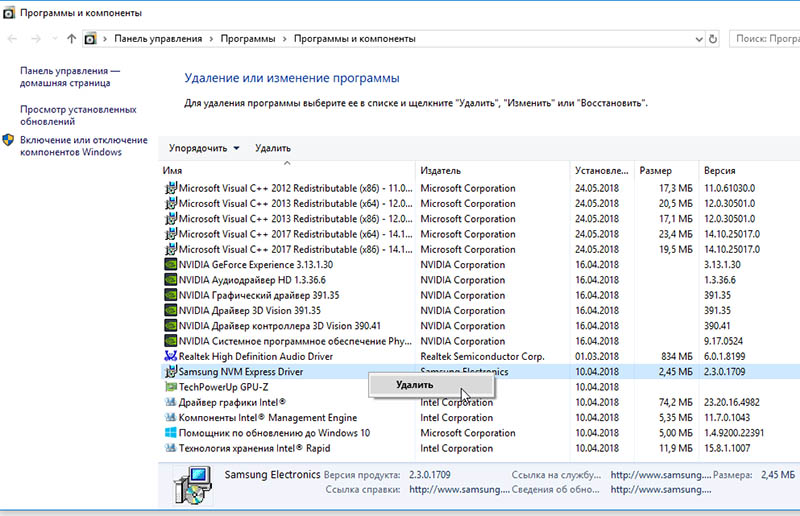Open Панель управления — домашняя страница link
The width and height of the screenshot is (800, 516).
[x=70, y=77]
